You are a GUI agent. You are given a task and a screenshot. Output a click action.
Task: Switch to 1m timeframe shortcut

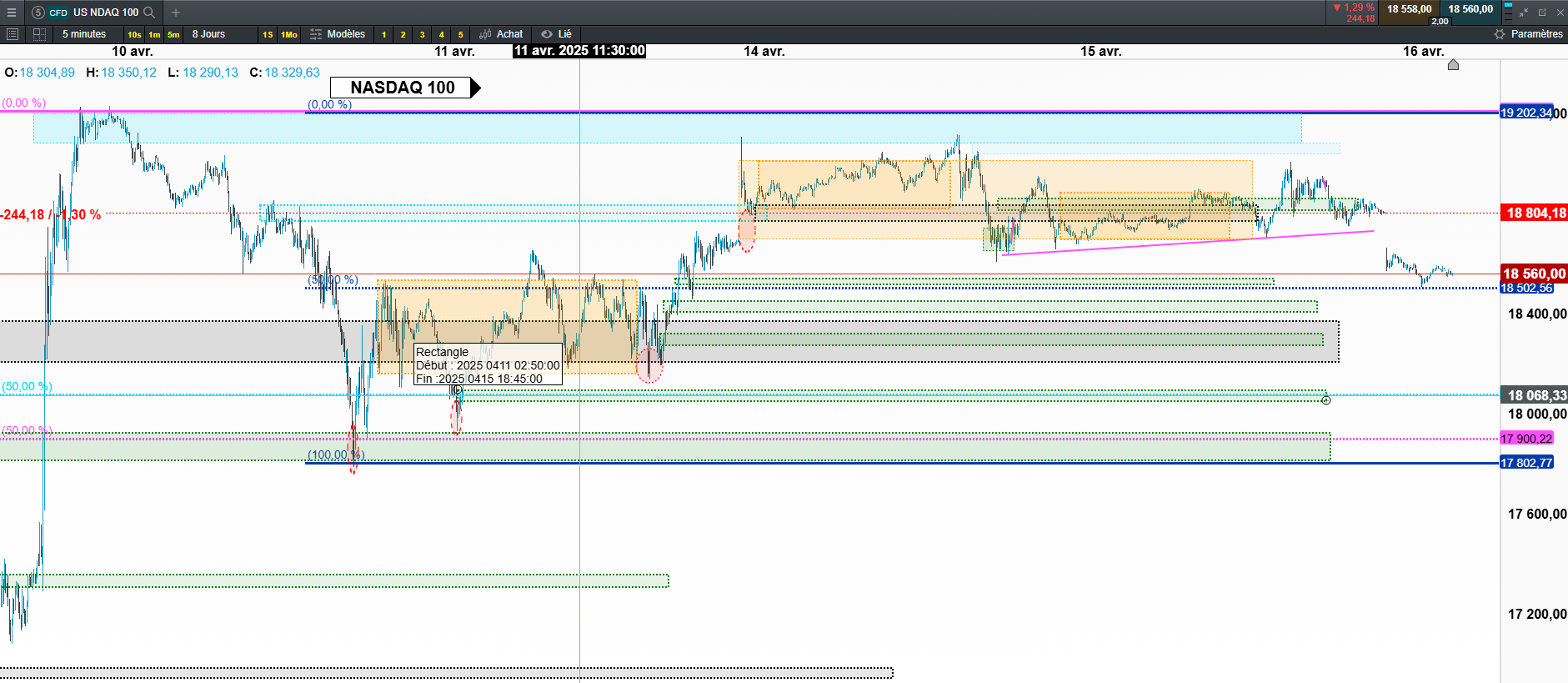(154, 34)
